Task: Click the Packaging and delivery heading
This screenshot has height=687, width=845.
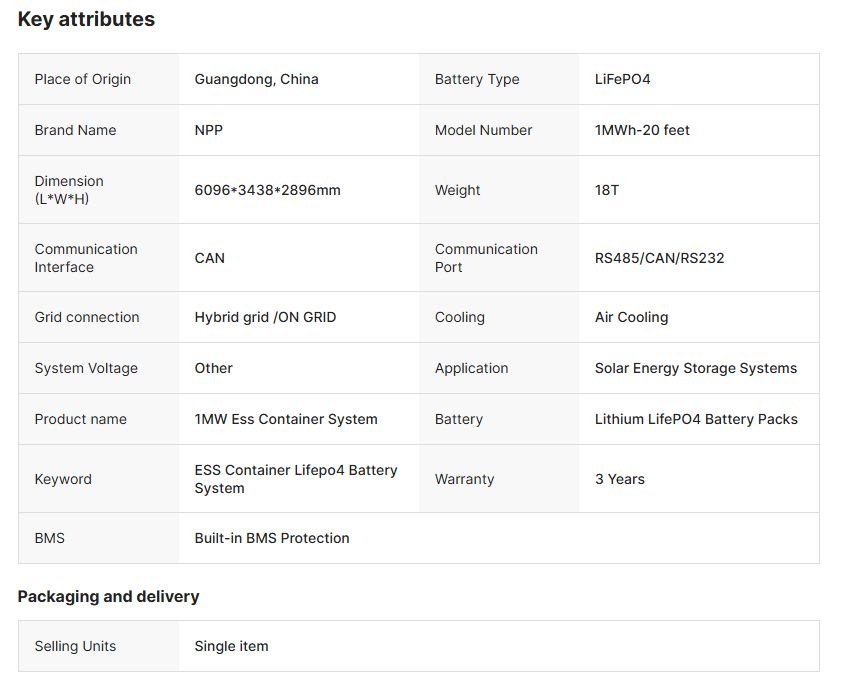Action: (x=108, y=596)
